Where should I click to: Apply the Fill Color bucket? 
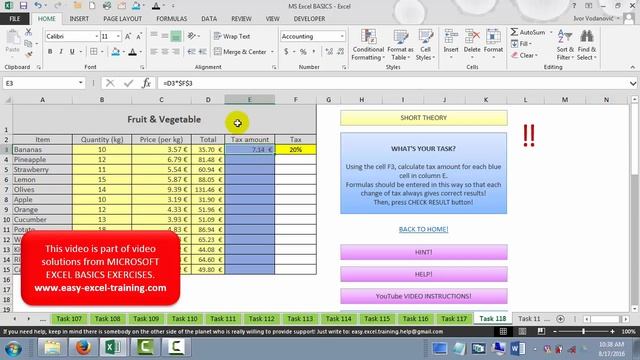pos(116,52)
